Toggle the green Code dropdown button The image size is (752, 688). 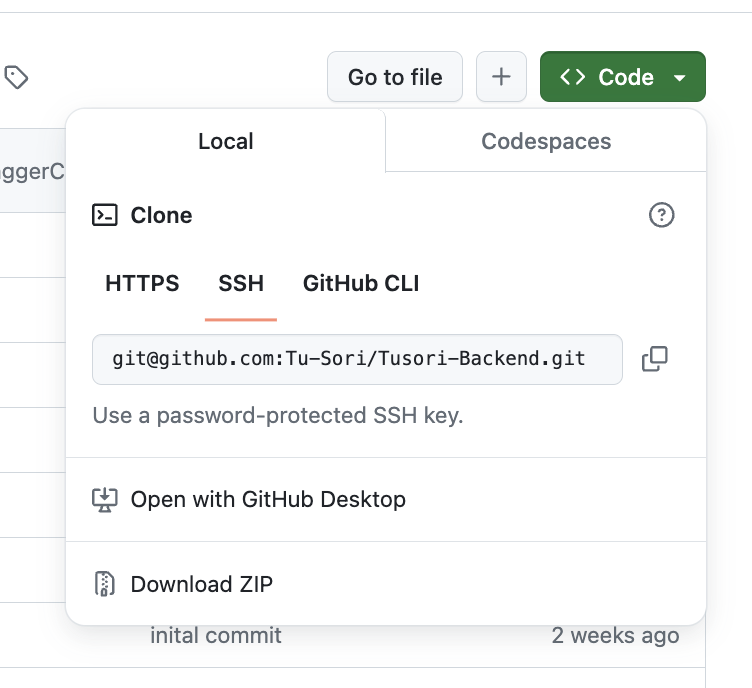(x=623, y=77)
